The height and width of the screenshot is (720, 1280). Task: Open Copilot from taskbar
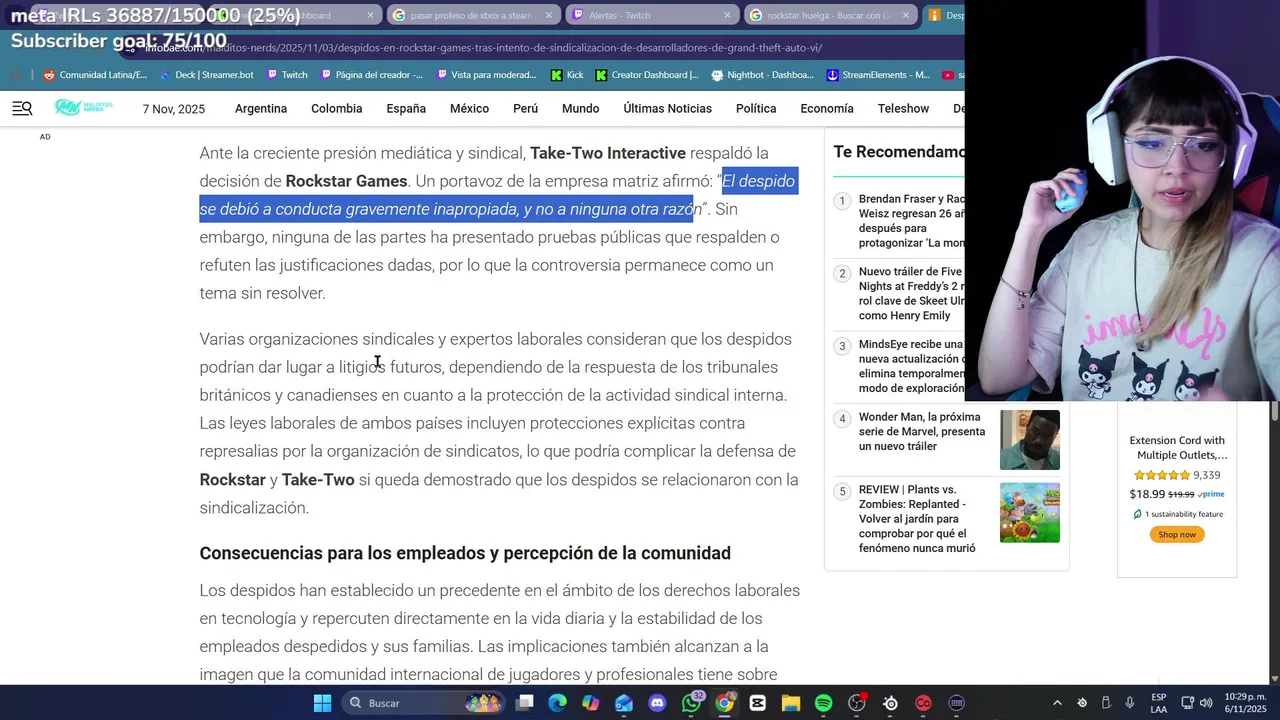pyautogui.click(x=590, y=703)
